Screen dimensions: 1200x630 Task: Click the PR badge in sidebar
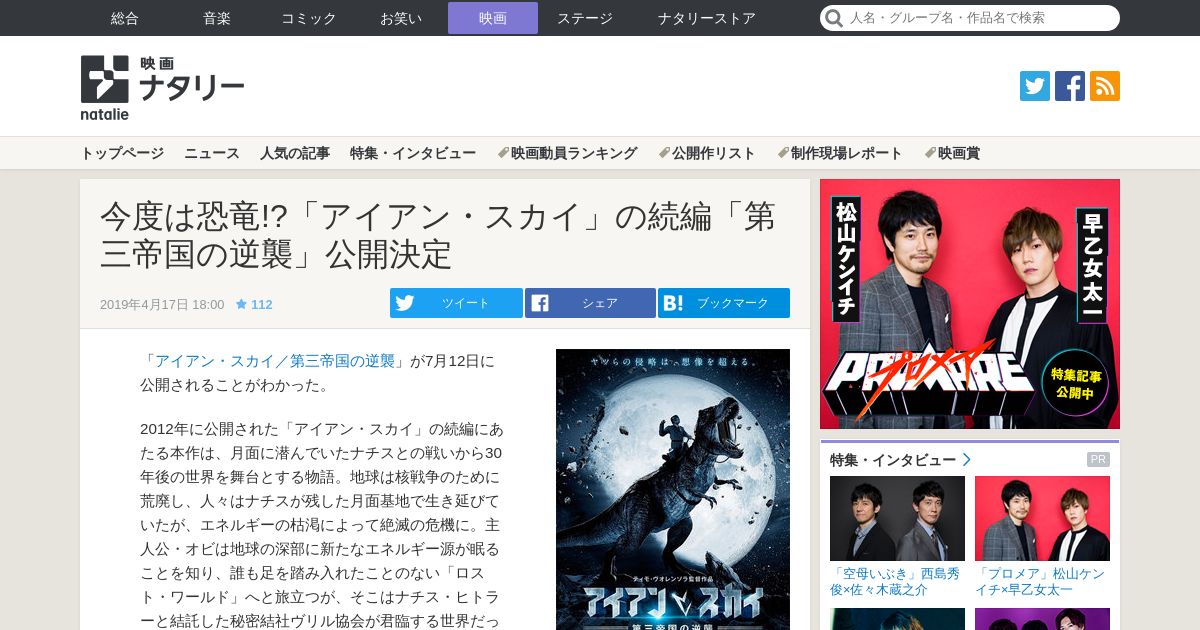(1098, 460)
